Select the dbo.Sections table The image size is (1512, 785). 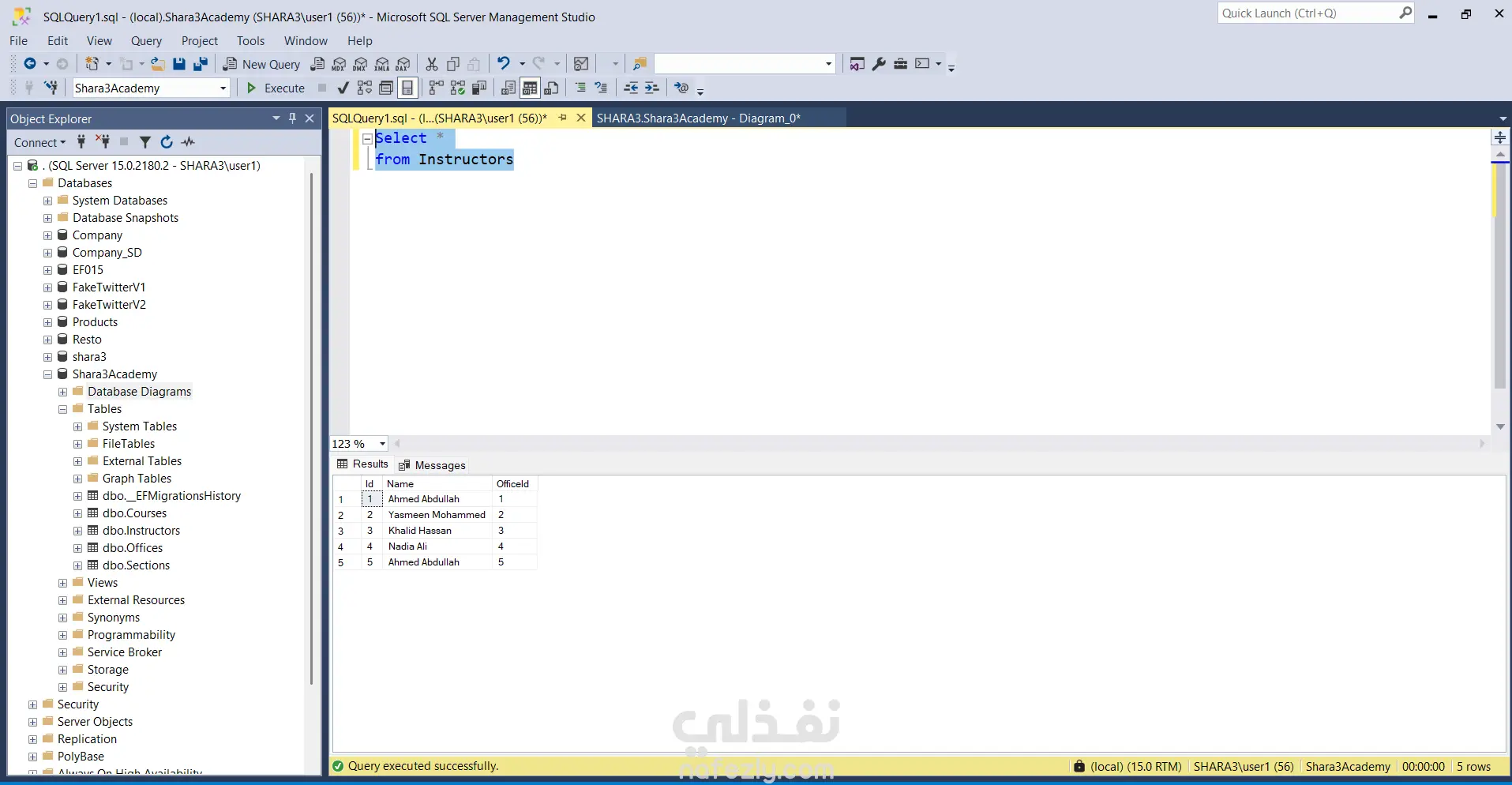pos(136,565)
